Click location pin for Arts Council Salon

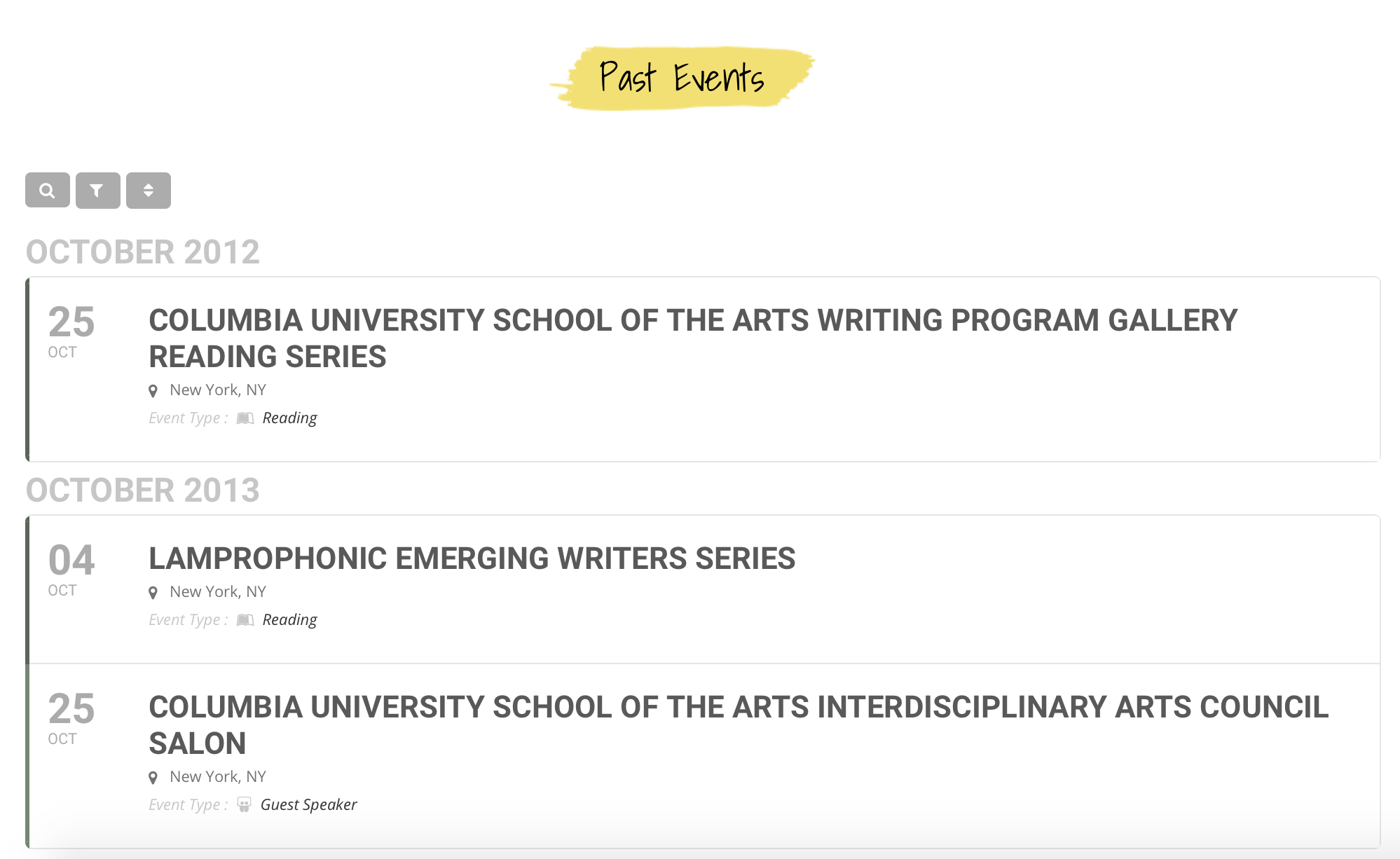[x=153, y=778]
